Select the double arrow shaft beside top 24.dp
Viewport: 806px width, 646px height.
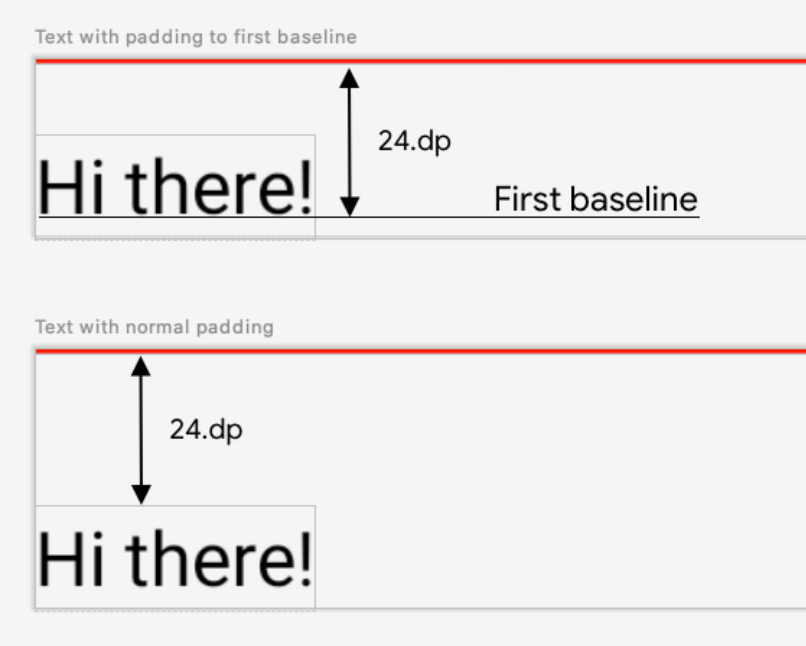click(348, 140)
